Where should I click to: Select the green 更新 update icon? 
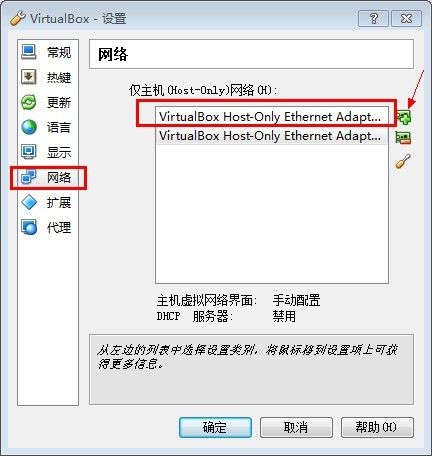pyautogui.click(x=29, y=102)
